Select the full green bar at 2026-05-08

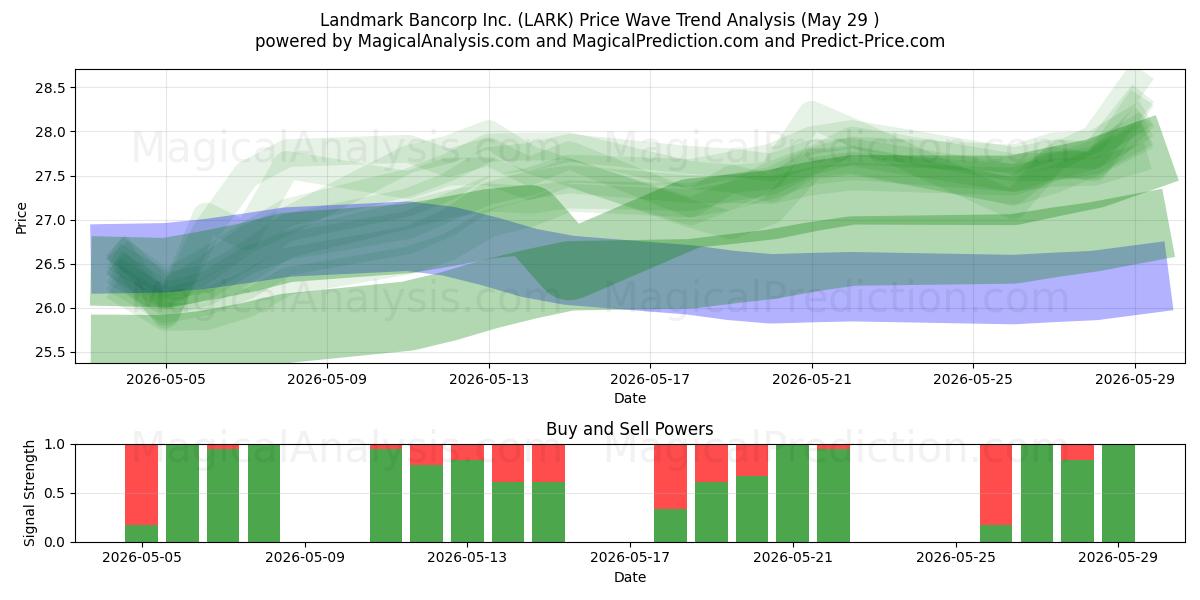tap(264, 493)
